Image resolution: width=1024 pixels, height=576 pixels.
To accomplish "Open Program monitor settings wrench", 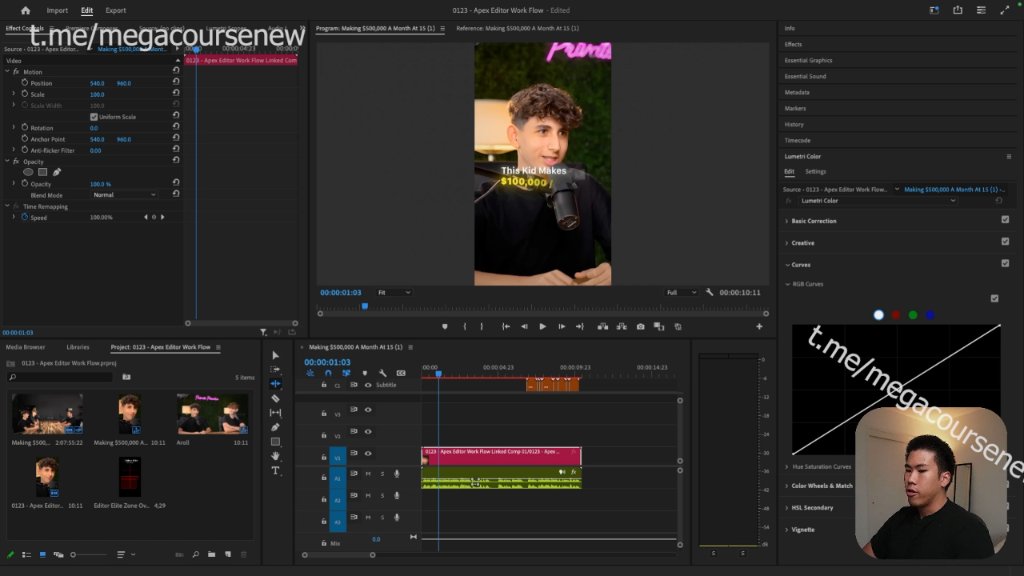I will point(709,293).
